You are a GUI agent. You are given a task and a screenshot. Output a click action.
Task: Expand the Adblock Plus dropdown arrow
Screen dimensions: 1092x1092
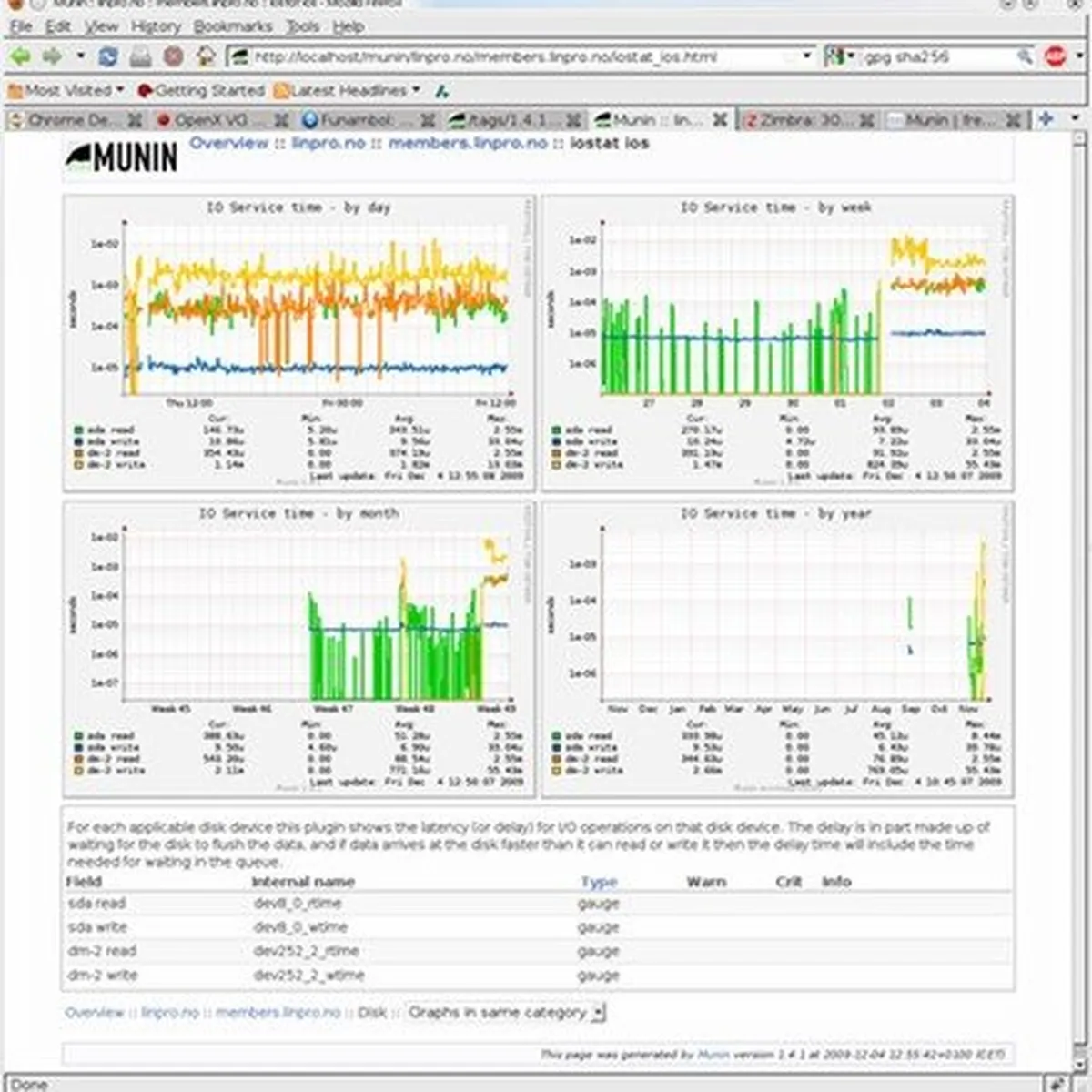[1078, 56]
